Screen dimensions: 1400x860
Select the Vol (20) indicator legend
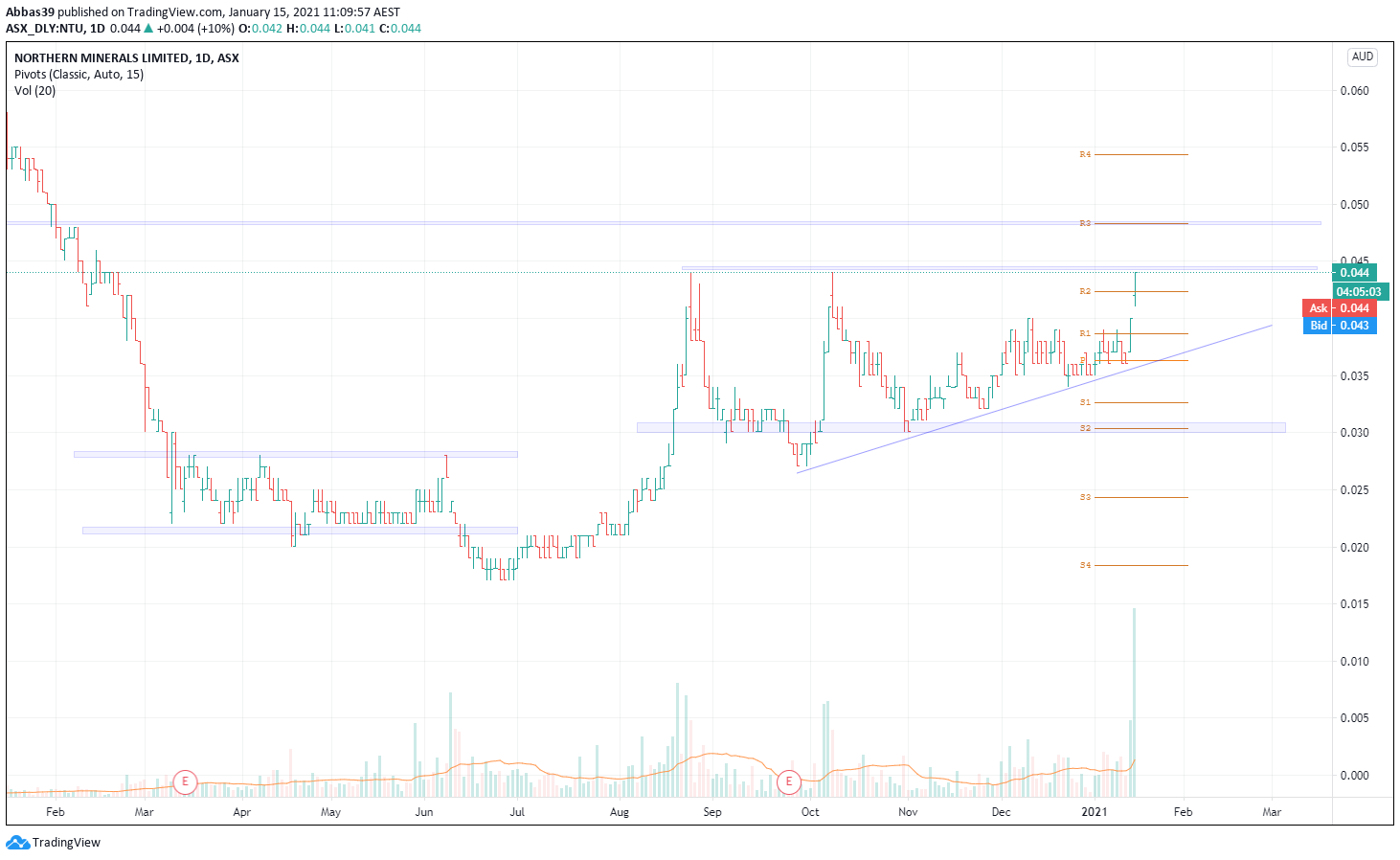point(34,90)
